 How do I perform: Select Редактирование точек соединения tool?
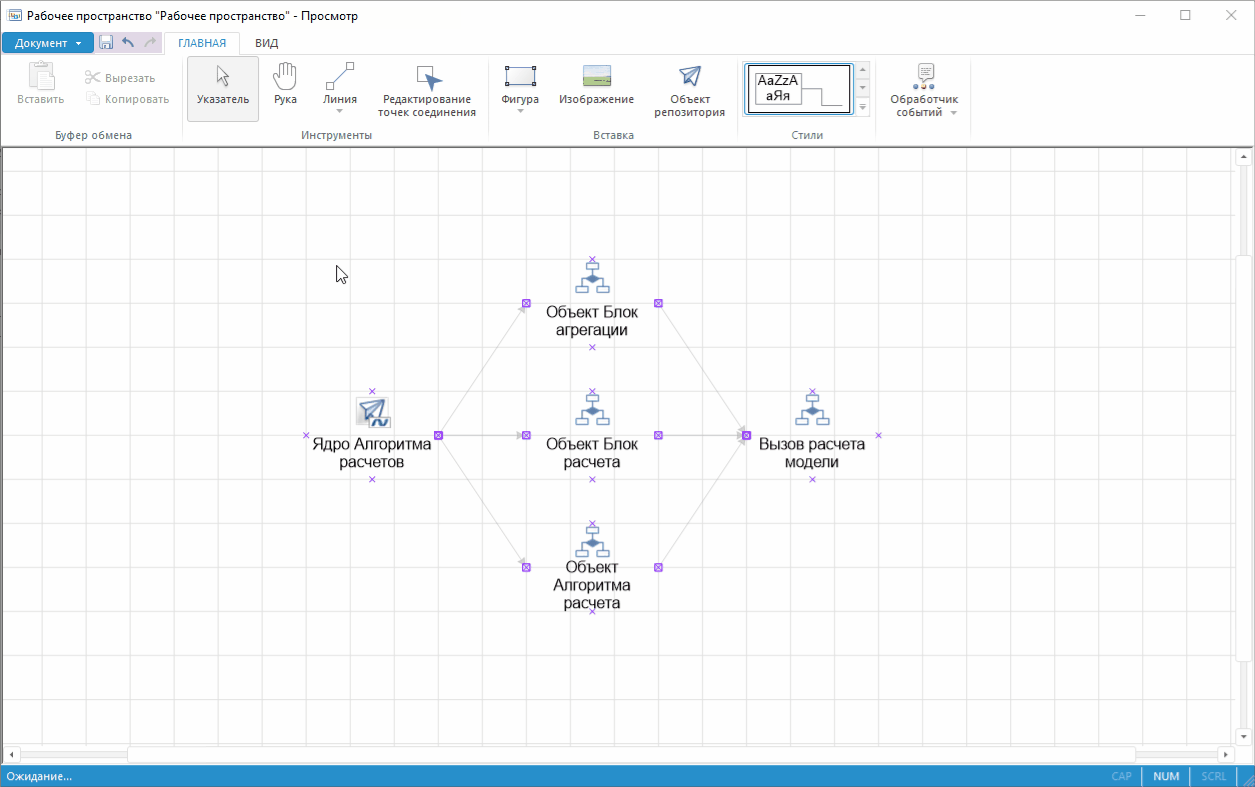click(x=427, y=90)
